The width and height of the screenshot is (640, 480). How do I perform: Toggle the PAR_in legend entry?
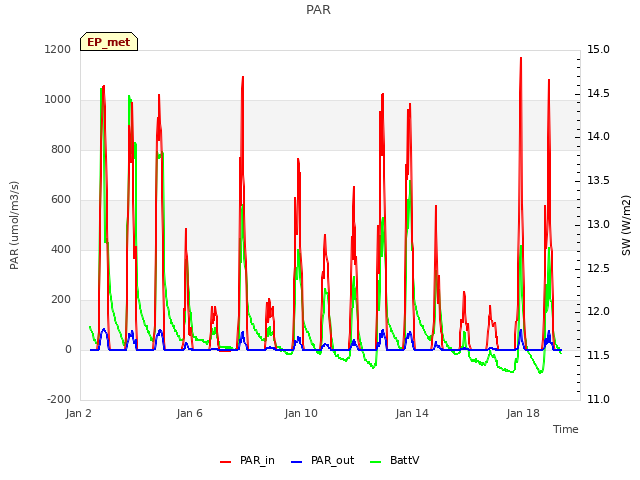click(247, 460)
